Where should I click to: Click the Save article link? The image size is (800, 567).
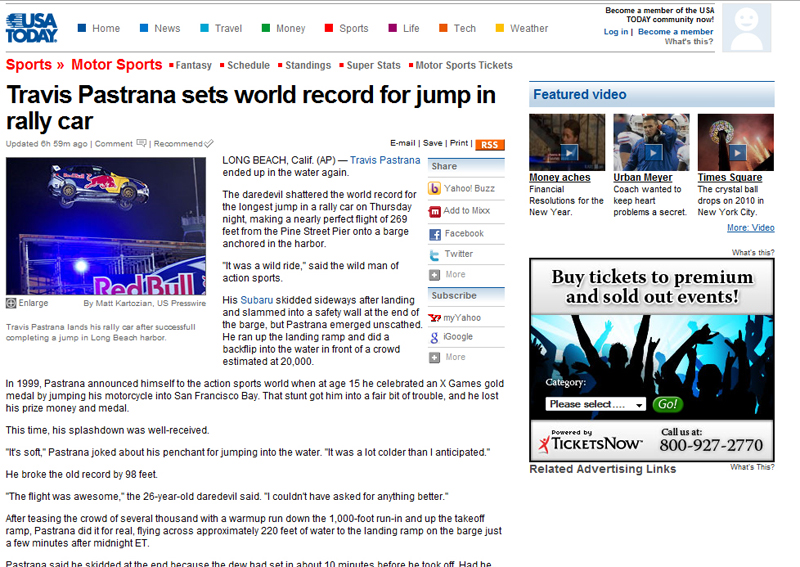[433, 143]
